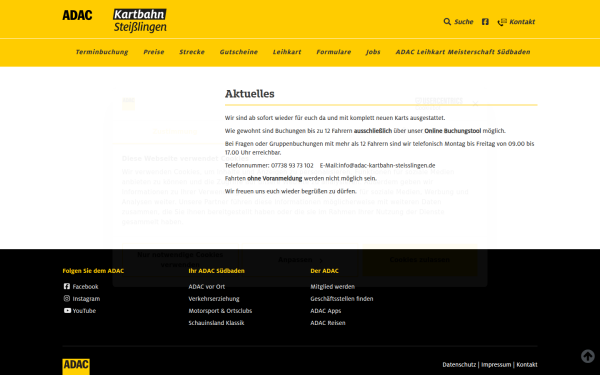600x375 pixels.
Task: Click the Facebook icon in footer
Action: point(67,286)
